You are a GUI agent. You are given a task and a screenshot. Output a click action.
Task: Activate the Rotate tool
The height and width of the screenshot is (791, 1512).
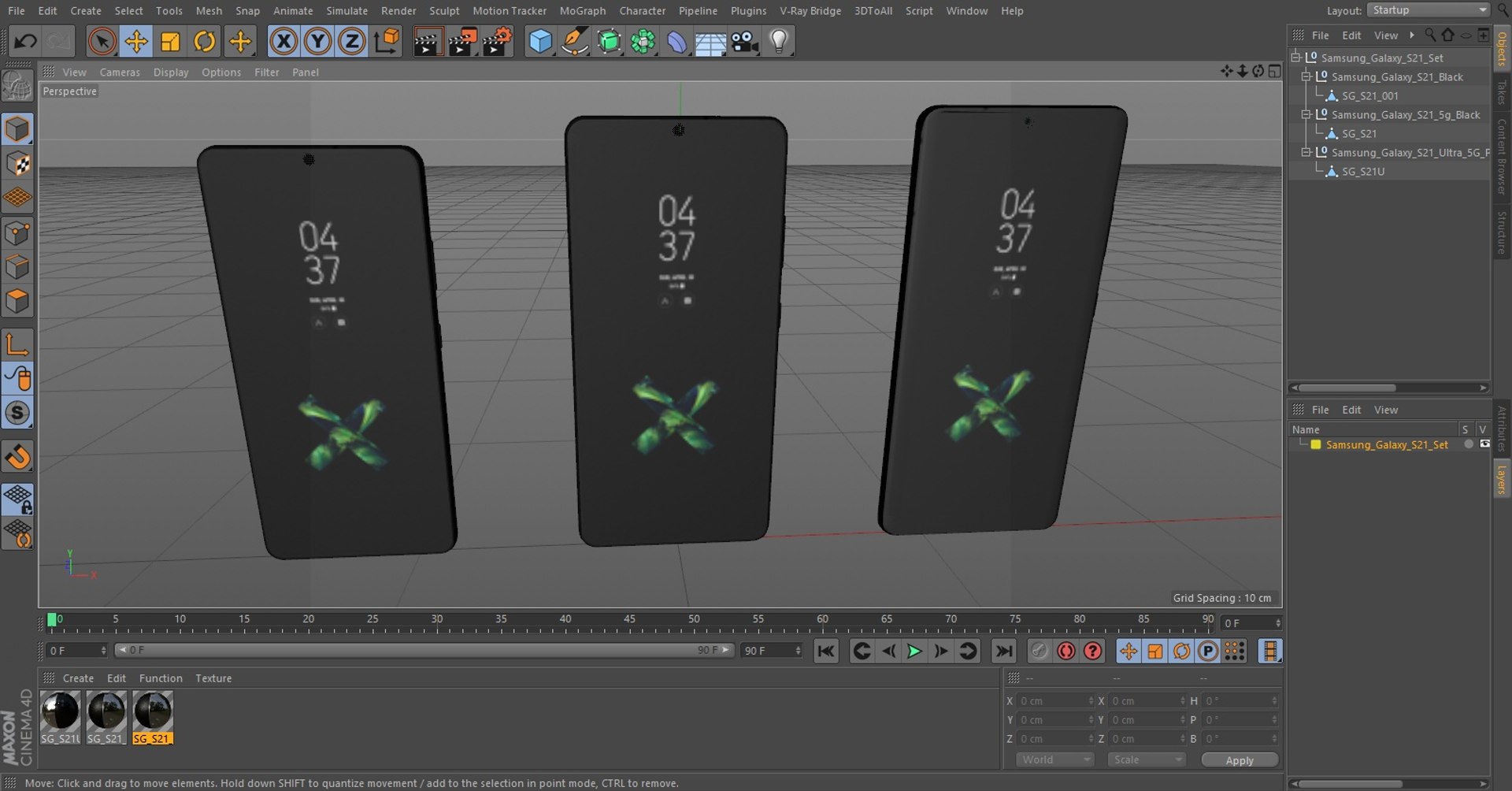tap(205, 41)
